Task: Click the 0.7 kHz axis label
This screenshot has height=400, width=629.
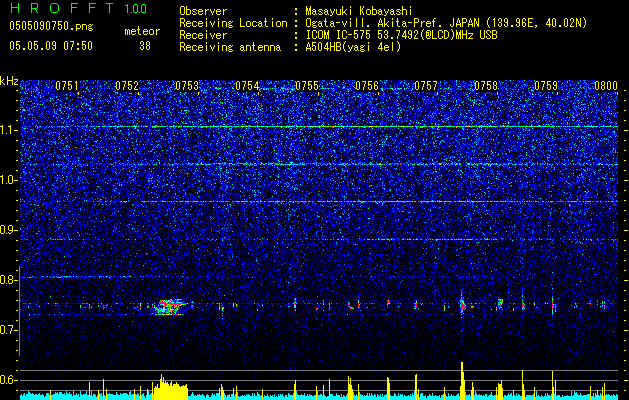Action: pyautogui.click(x=8, y=330)
